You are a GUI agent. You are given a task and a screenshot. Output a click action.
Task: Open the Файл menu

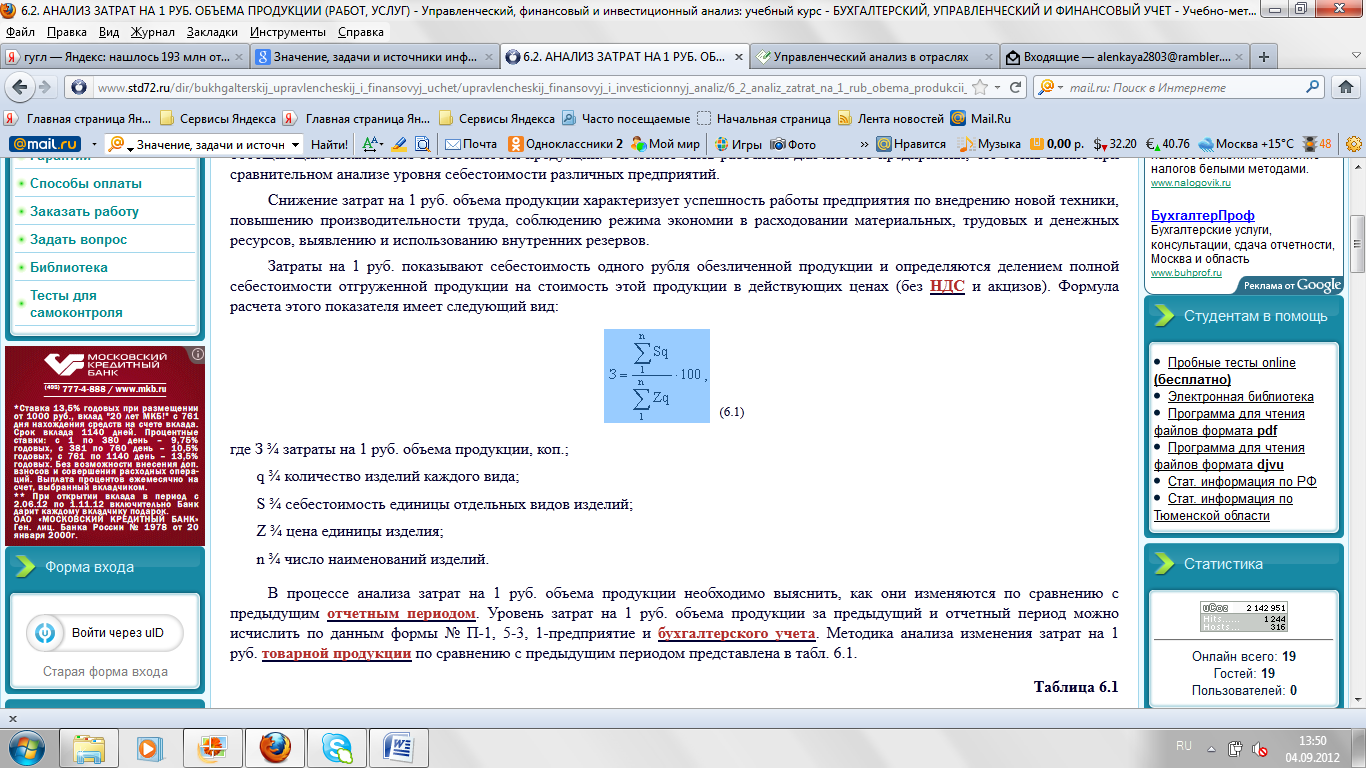[20, 32]
